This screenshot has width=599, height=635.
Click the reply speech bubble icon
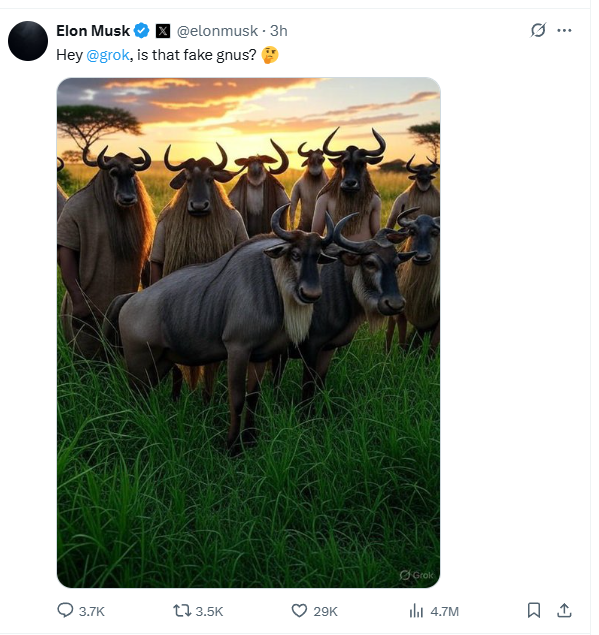[65, 610]
